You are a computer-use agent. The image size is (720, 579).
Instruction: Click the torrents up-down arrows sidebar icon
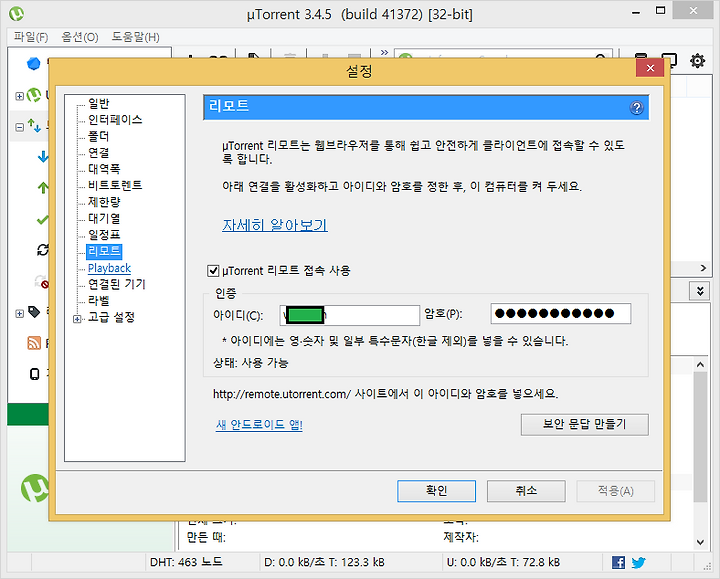pos(34,125)
